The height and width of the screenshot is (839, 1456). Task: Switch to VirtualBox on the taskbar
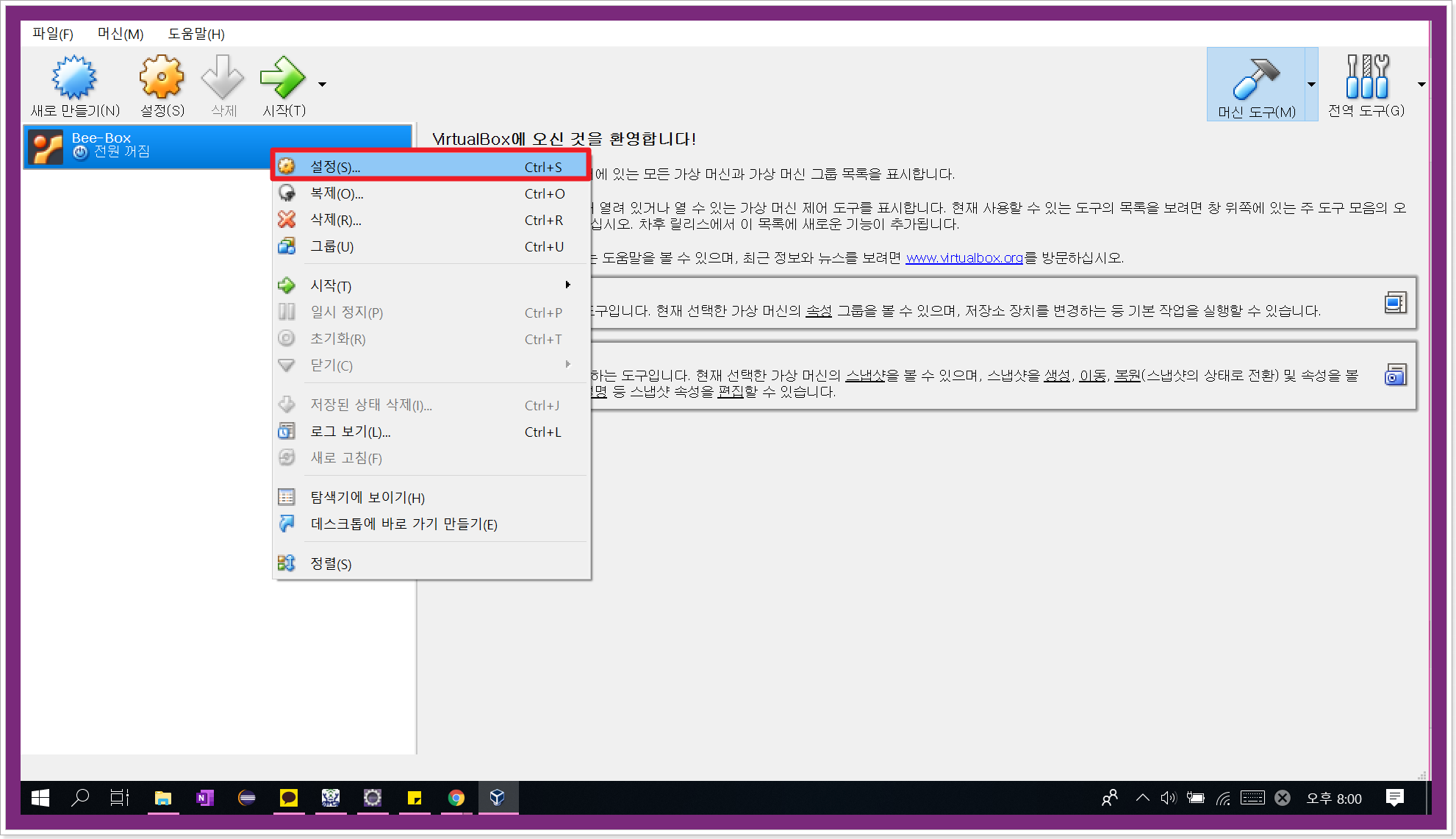[498, 798]
